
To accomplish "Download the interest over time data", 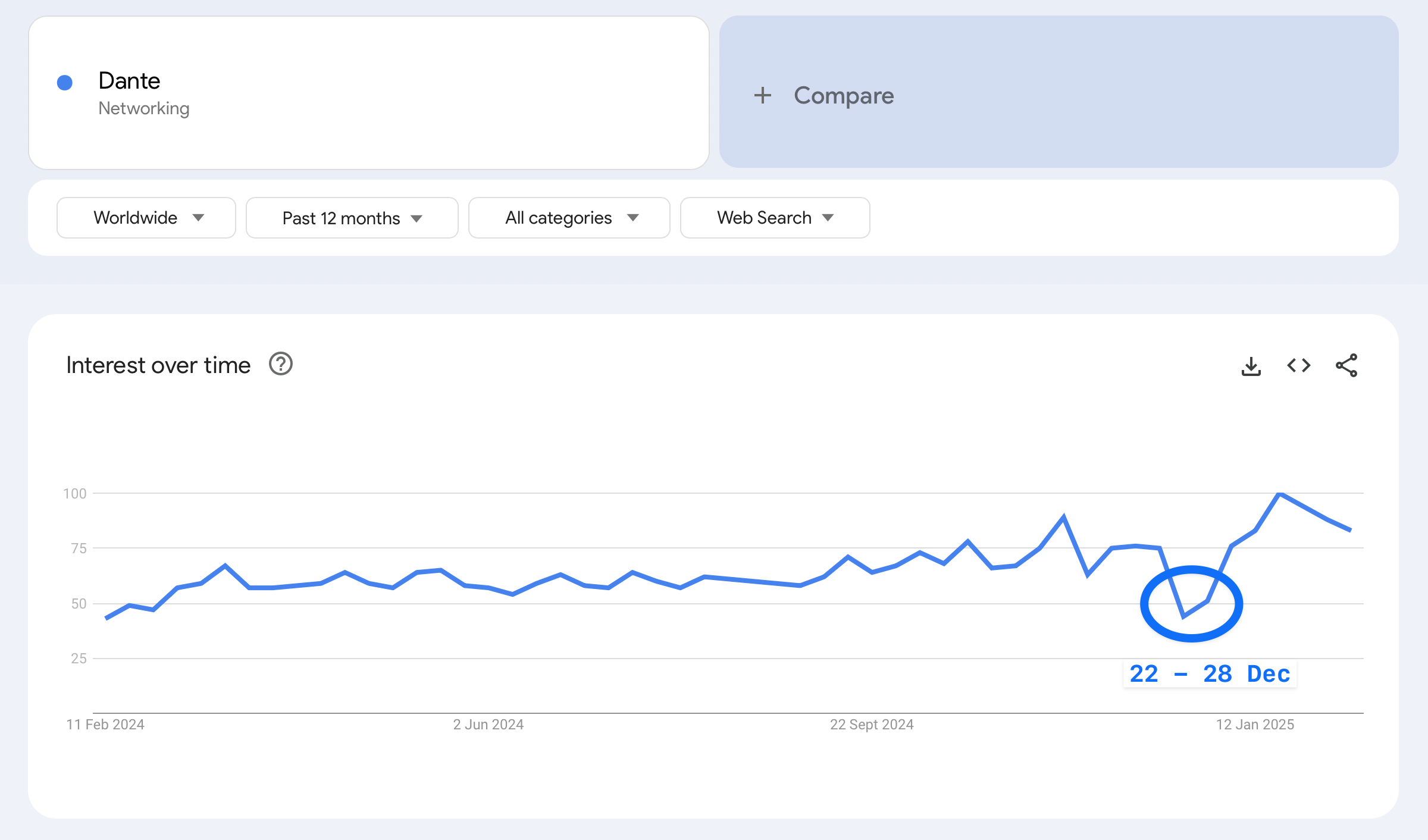I will [x=1251, y=366].
